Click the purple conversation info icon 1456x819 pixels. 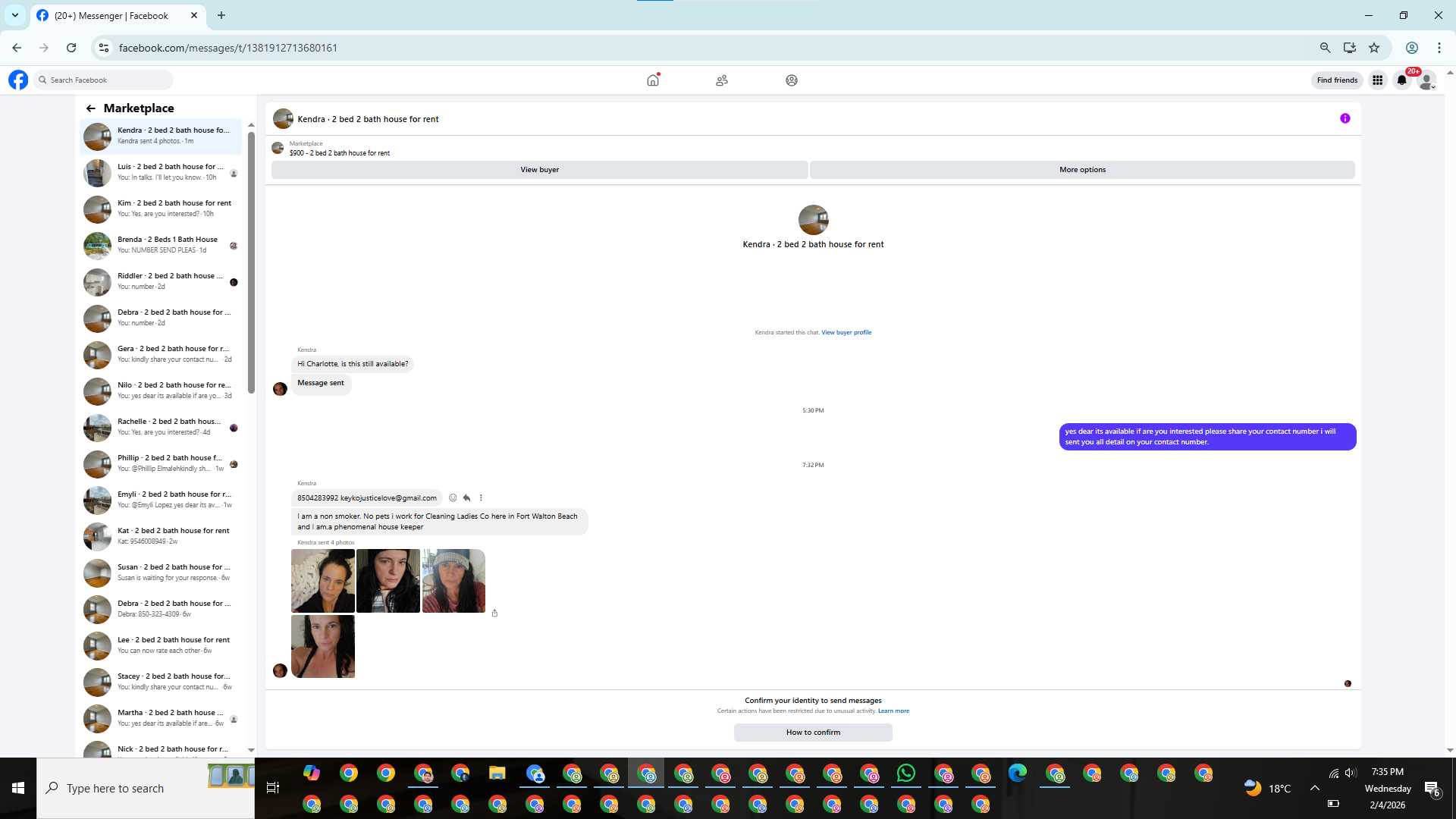click(1345, 118)
